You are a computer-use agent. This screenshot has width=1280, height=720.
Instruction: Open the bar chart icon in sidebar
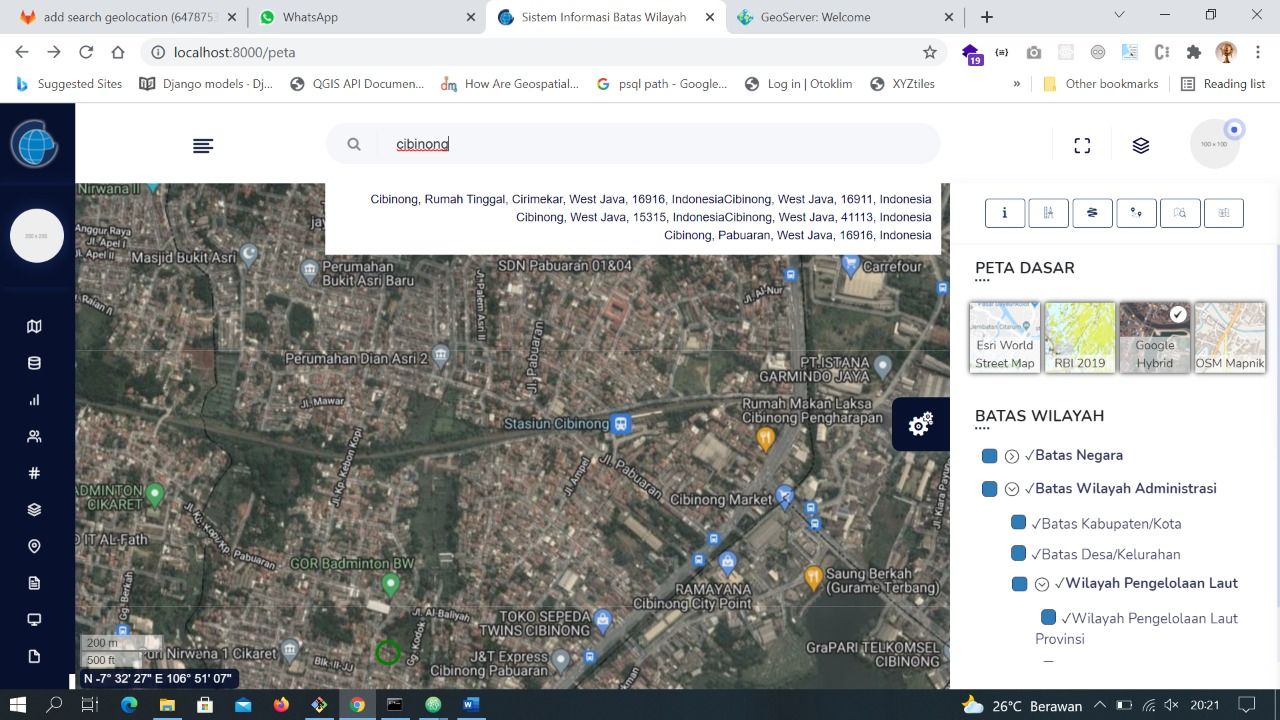[34, 400]
